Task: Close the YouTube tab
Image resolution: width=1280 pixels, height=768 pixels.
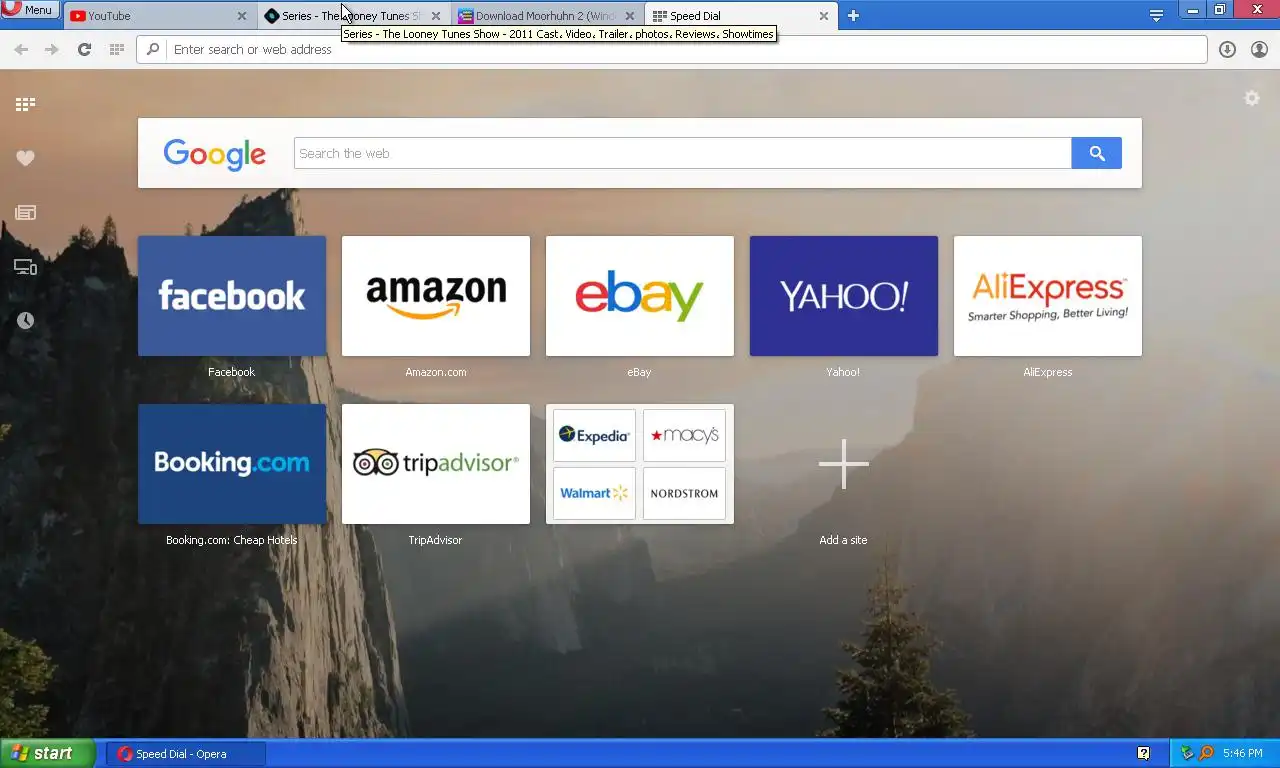Action: tap(242, 16)
